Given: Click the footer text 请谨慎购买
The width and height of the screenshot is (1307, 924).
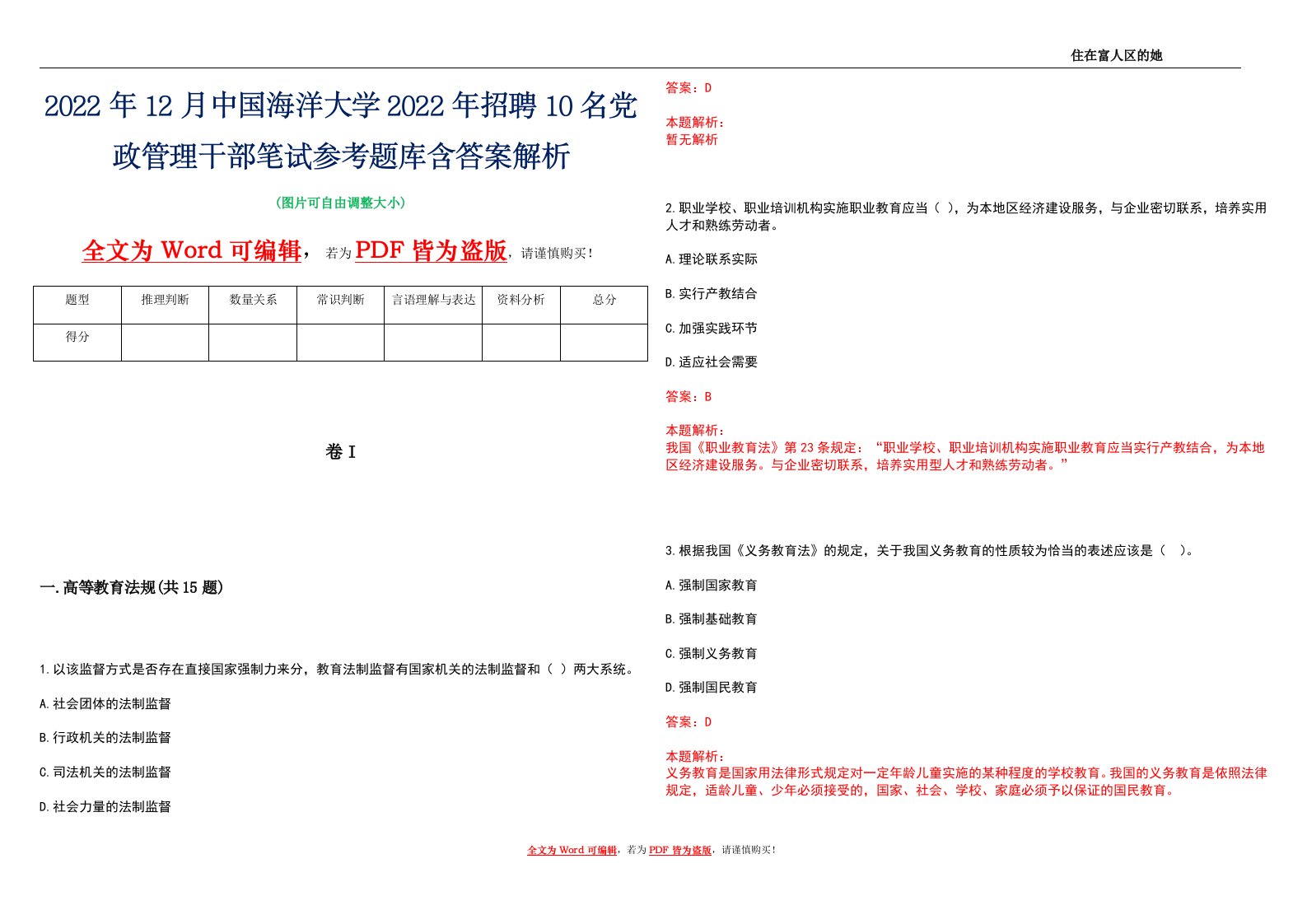Looking at the screenshot, I should pyautogui.click(x=749, y=850).
